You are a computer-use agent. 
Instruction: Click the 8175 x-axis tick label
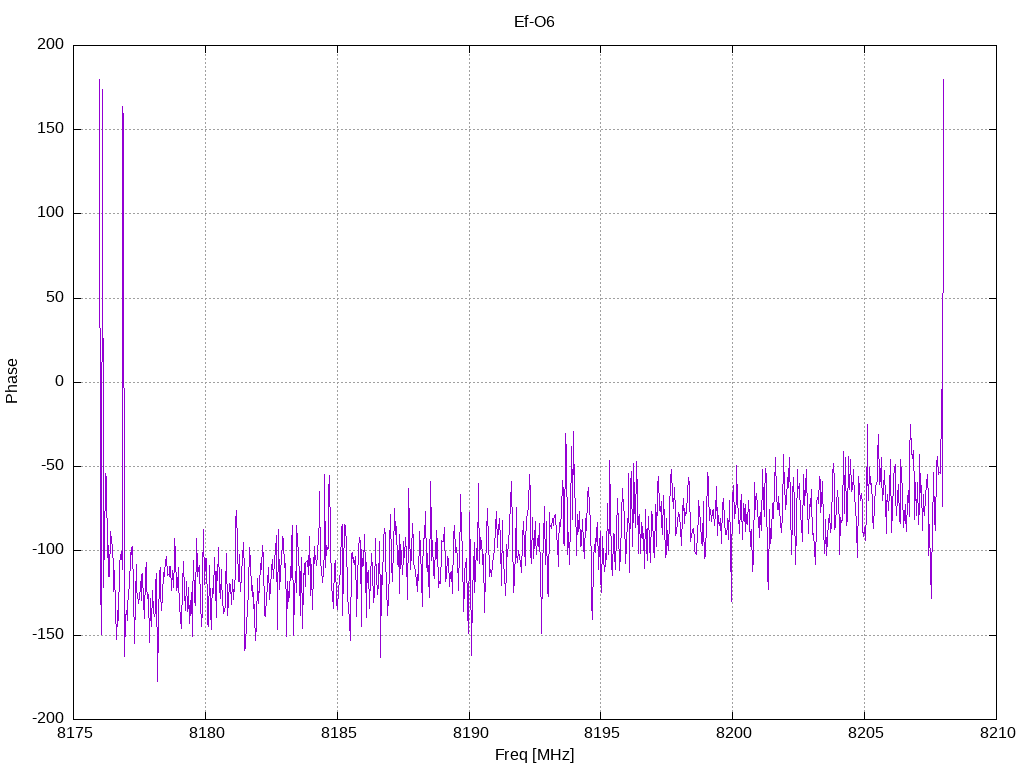pyautogui.click(x=74, y=733)
